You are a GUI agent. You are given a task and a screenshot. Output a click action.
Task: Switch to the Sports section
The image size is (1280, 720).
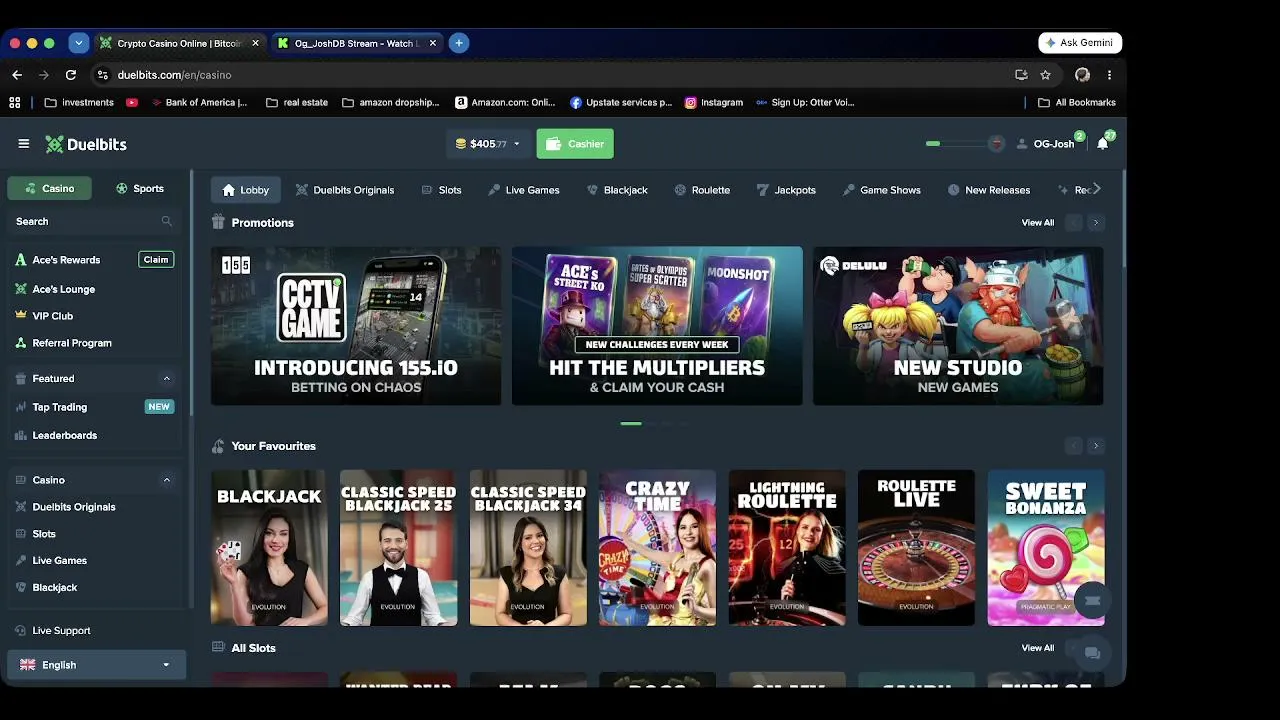pyautogui.click(x=139, y=188)
